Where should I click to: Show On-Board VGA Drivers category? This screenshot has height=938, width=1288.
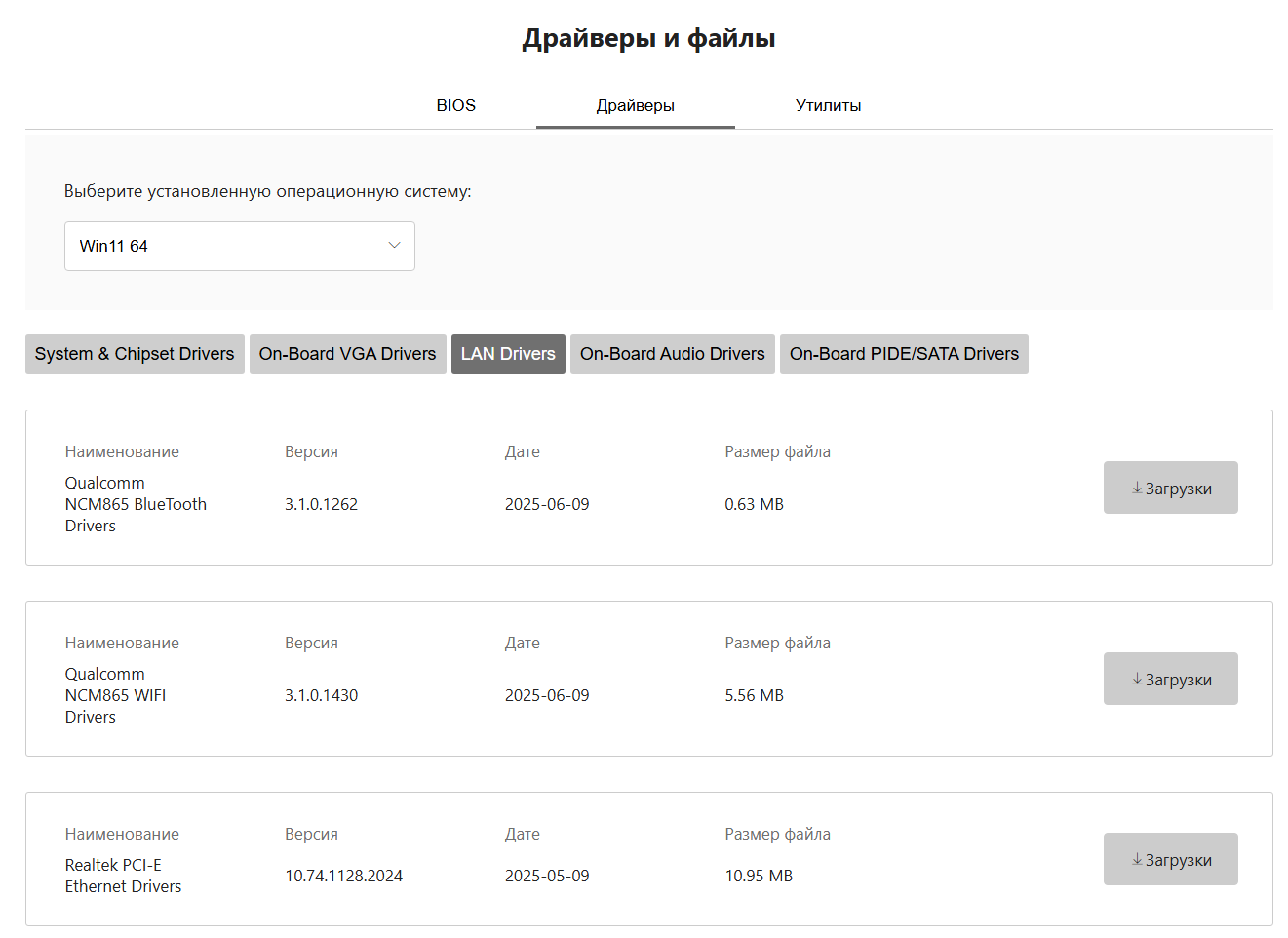(x=347, y=354)
